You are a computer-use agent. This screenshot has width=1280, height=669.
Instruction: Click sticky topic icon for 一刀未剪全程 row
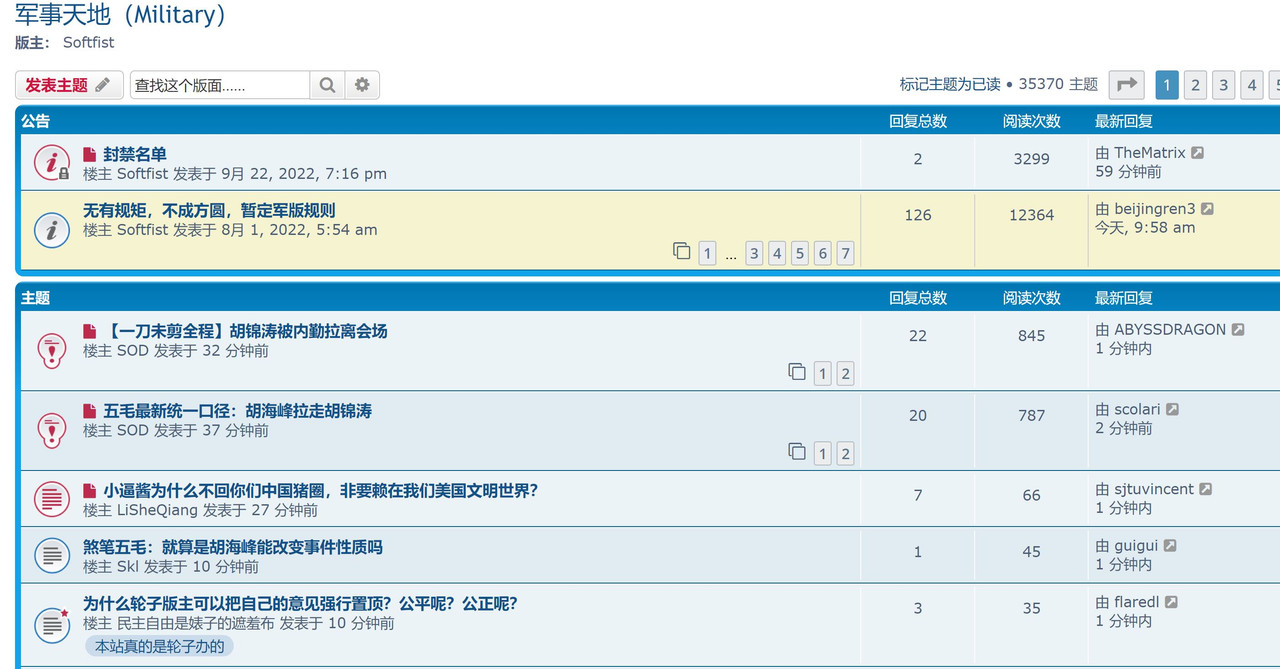pyautogui.click(x=51, y=351)
